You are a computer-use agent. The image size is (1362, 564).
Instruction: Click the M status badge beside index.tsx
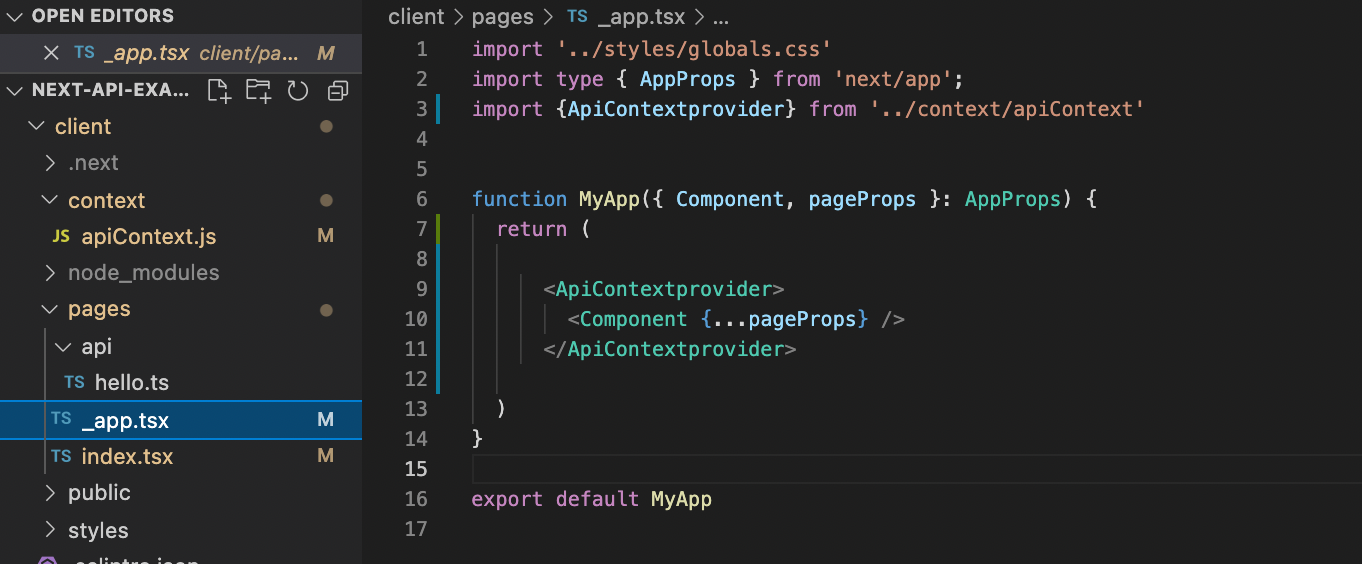coord(325,456)
